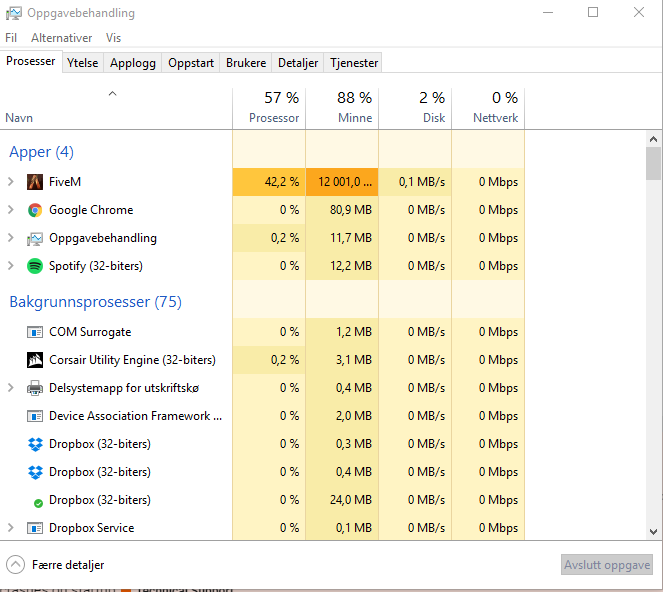Switch to the Detaljer tab
This screenshot has width=663, height=592.
click(298, 63)
